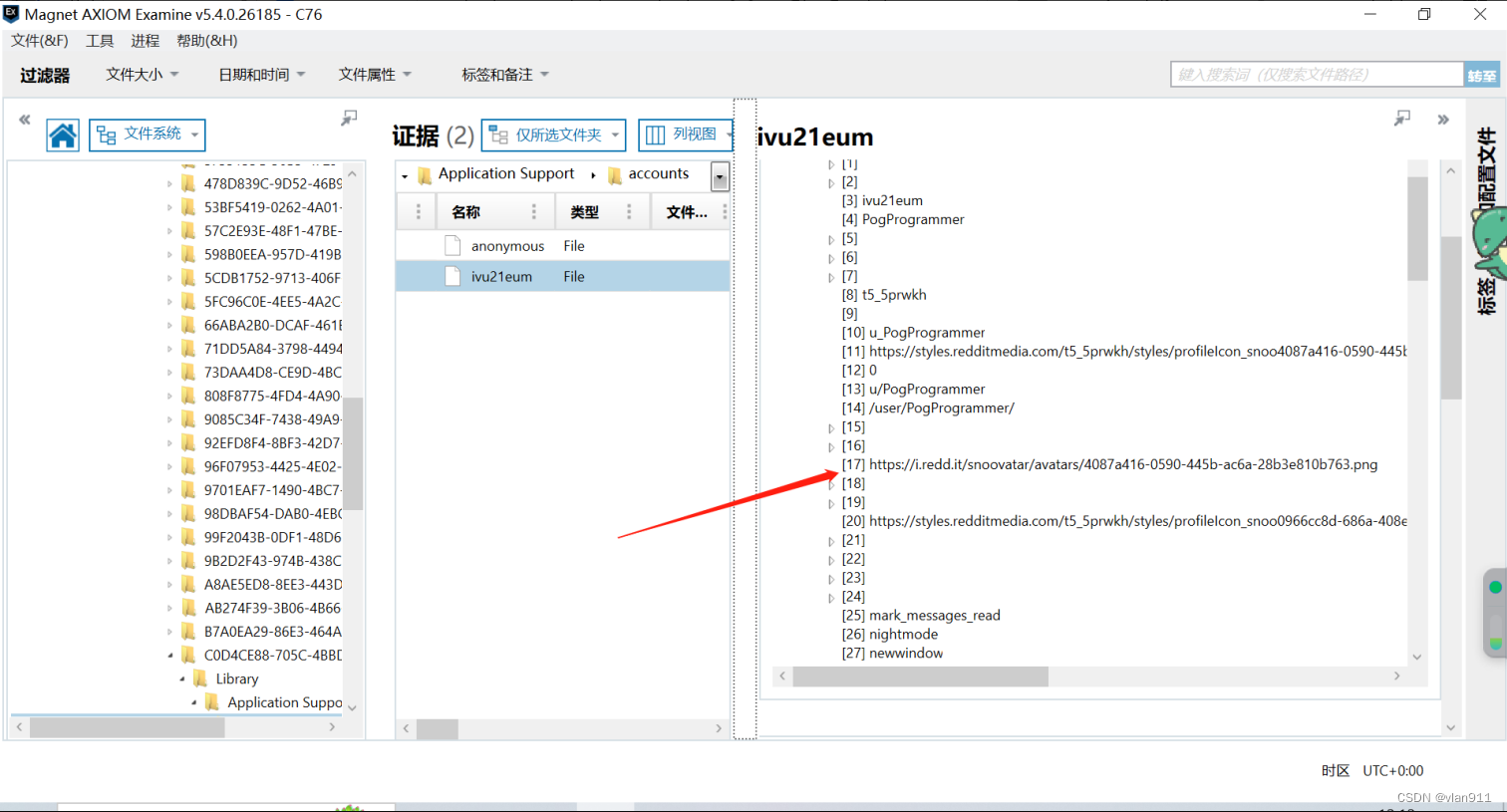1507x812 pixels.
Task: Select folder 66ABA2B0-DCAF-461
Action: click(272, 325)
